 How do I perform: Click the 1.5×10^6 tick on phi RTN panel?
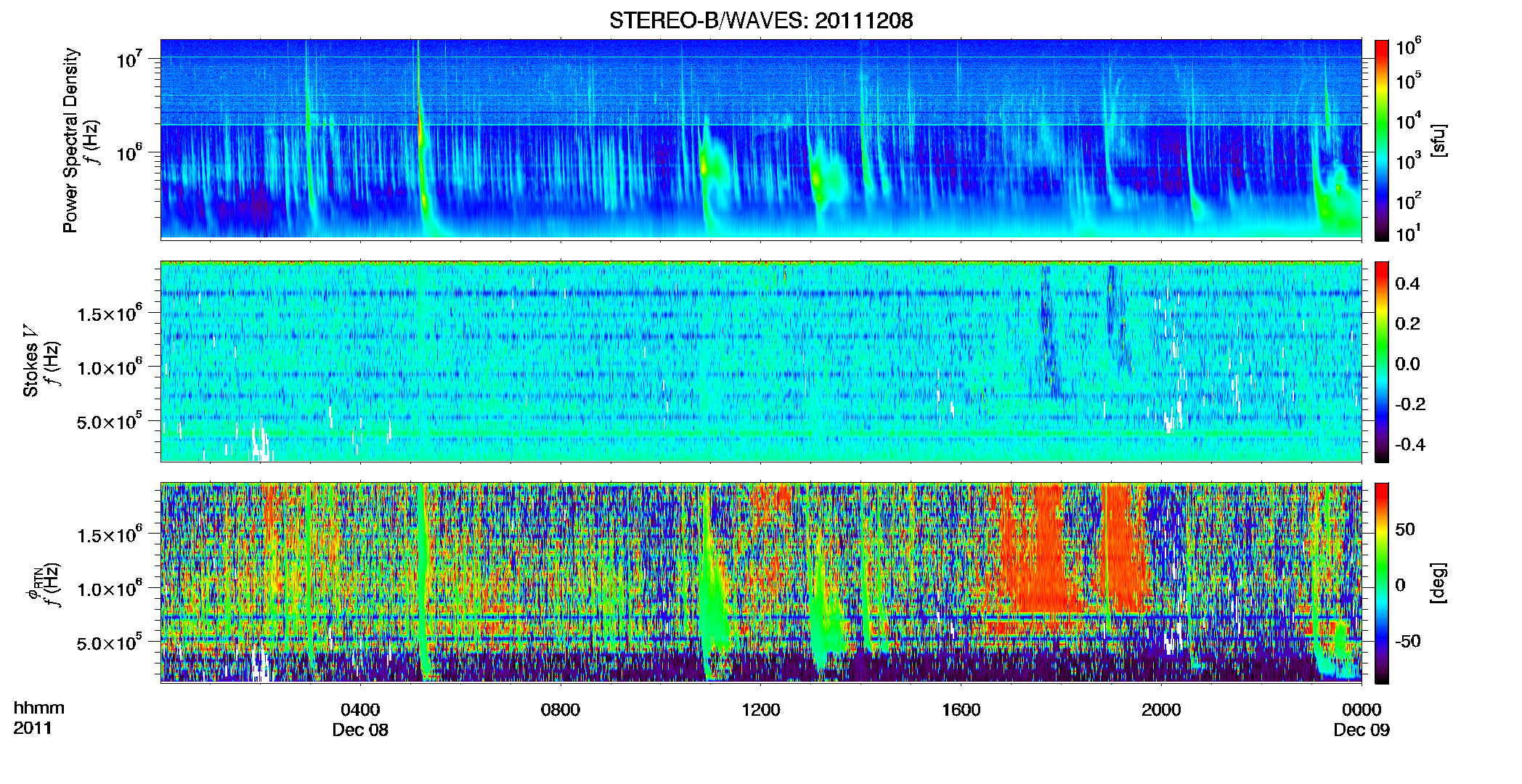pos(110,534)
